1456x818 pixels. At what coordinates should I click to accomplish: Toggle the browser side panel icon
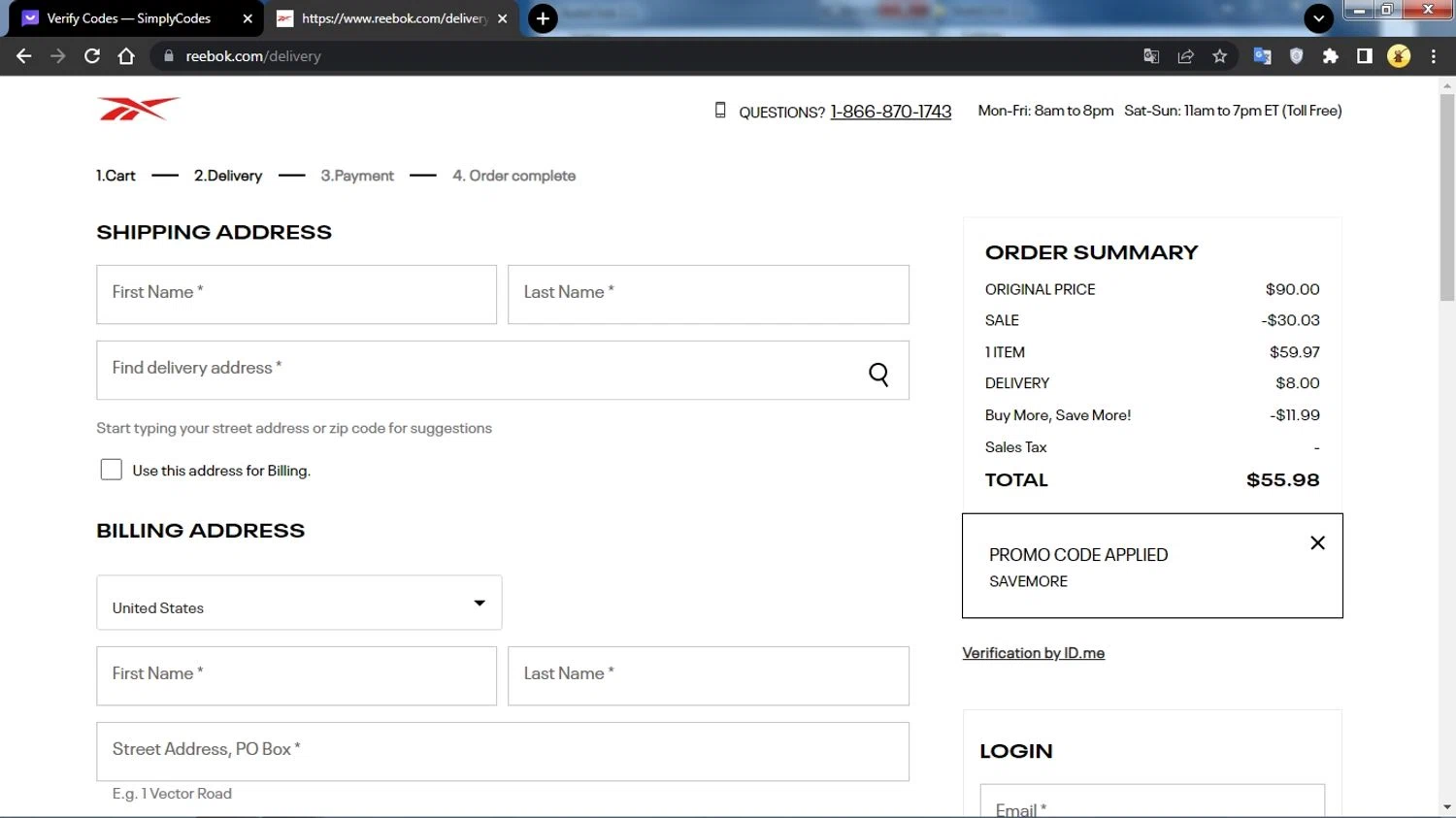coord(1364,56)
